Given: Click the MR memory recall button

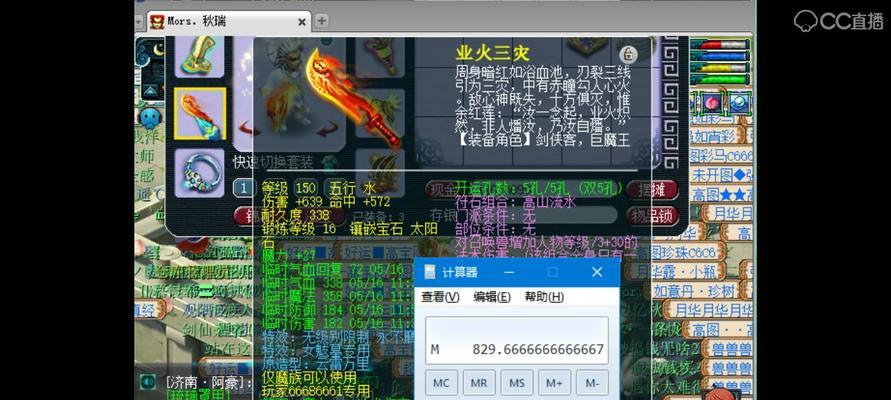Looking at the screenshot, I should tap(479, 383).
